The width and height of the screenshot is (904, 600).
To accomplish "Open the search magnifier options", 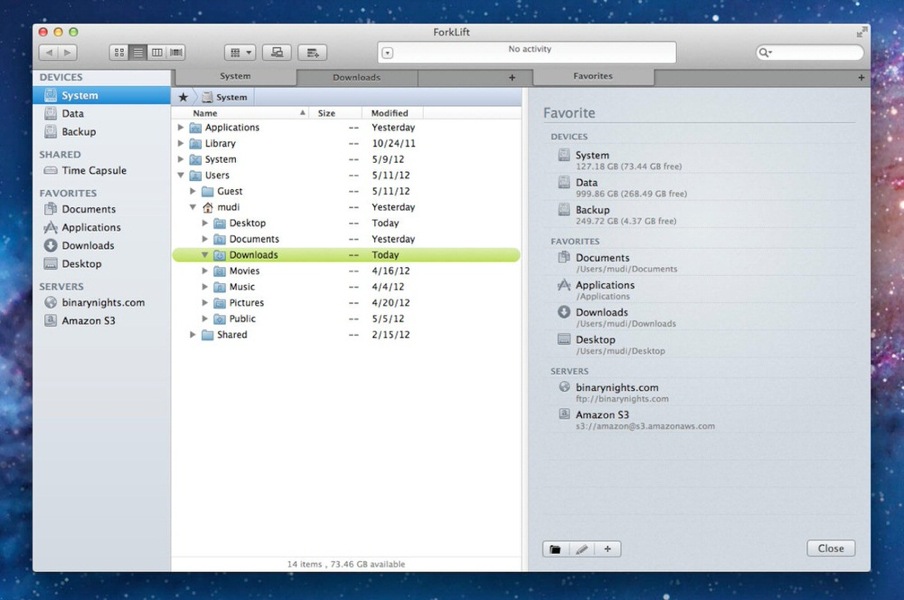I will click(x=765, y=52).
